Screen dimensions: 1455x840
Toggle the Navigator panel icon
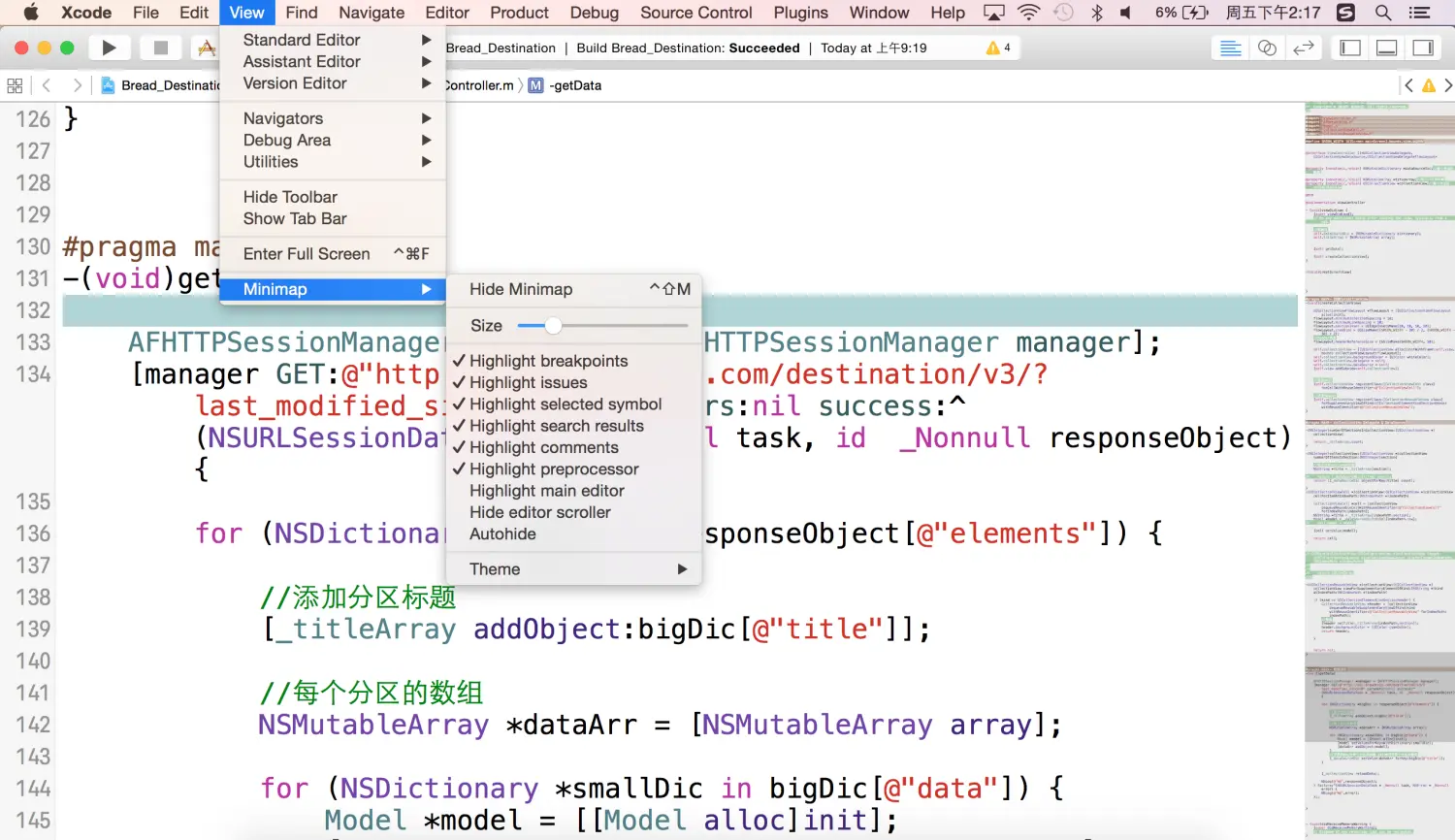pos(1350,48)
